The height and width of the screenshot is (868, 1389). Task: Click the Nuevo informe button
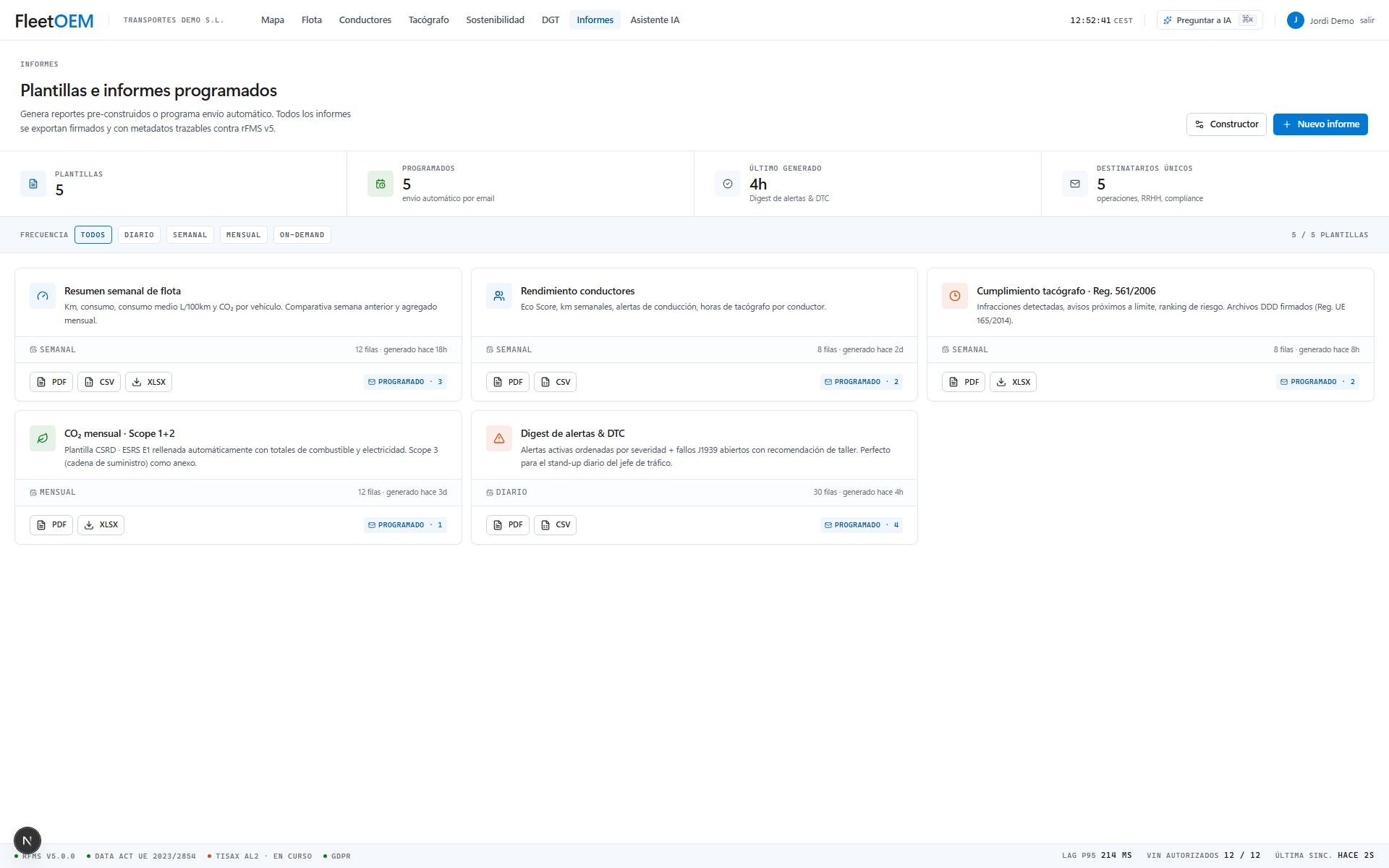[x=1320, y=124]
